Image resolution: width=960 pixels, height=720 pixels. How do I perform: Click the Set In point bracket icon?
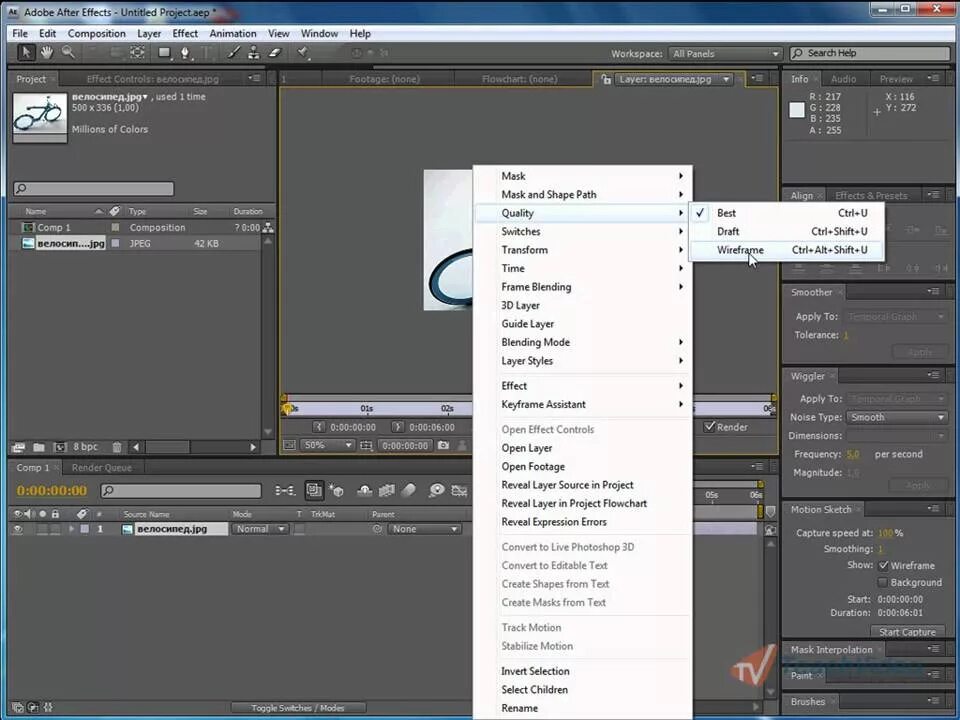318,427
